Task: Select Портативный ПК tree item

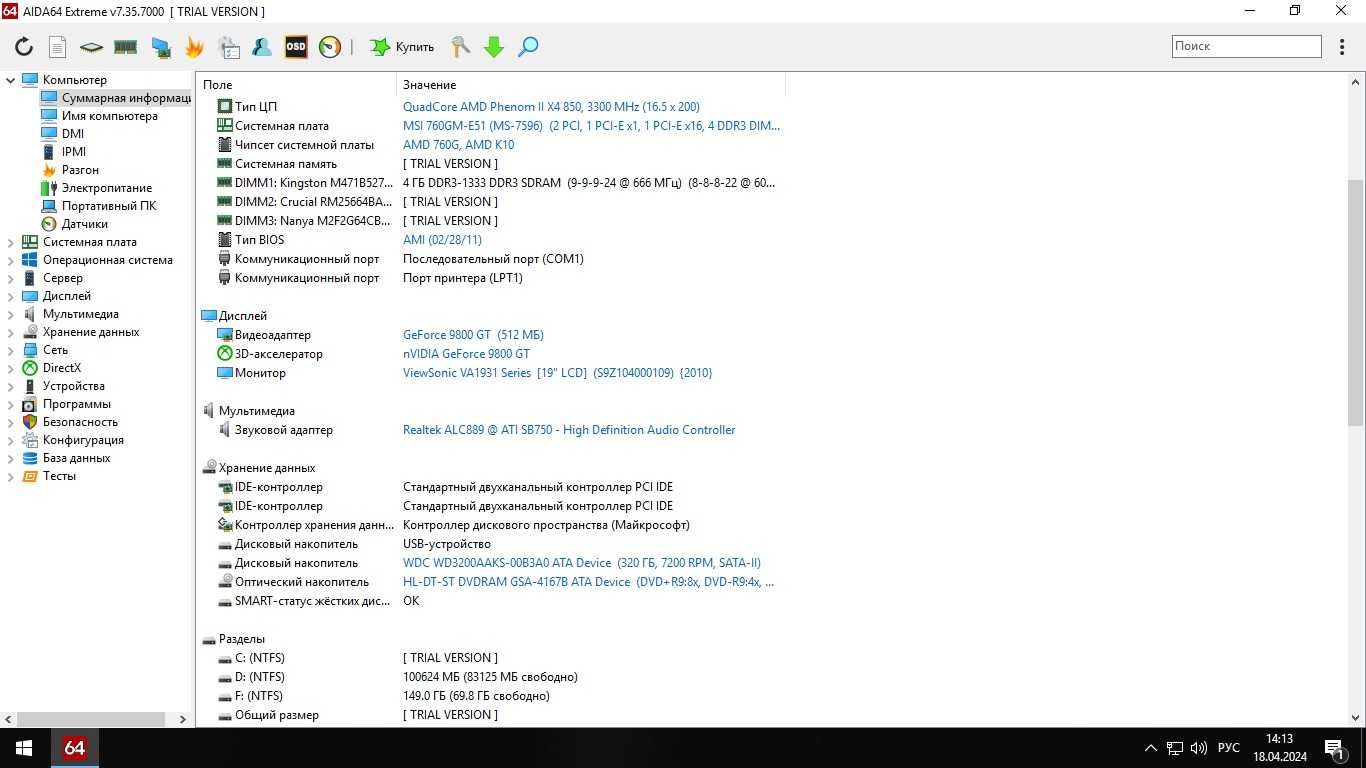Action: tap(99, 206)
